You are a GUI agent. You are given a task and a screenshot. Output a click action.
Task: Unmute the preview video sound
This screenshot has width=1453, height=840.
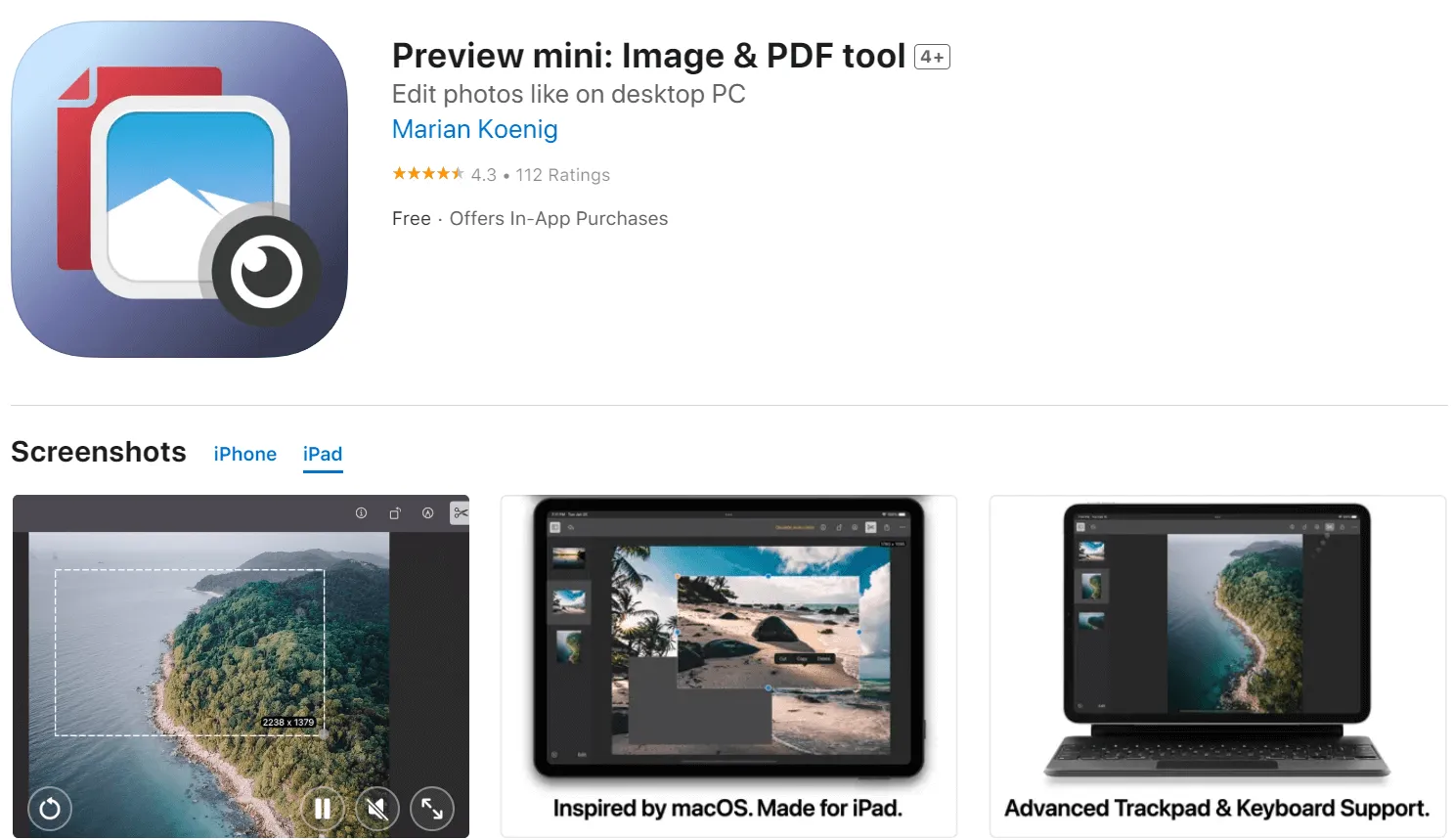[377, 809]
